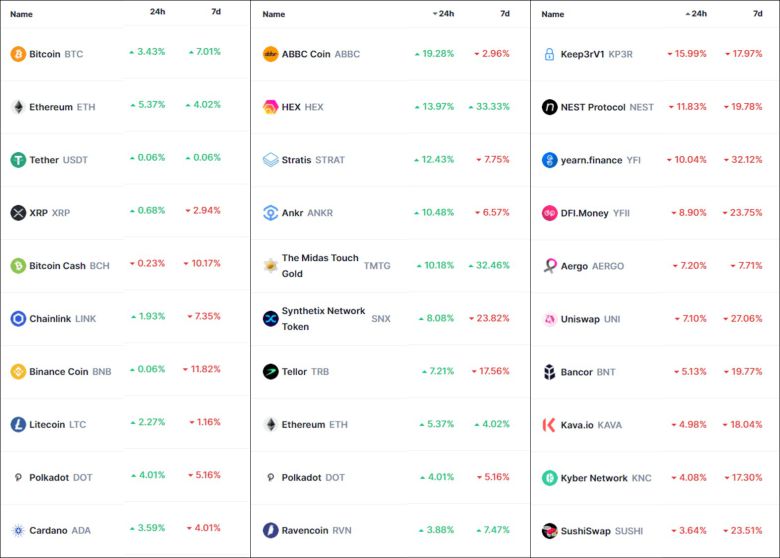Click Bitcoin Cash 7d change value -10.17%
Viewport: 780px width, 558px height.
(x=202, y=266)
